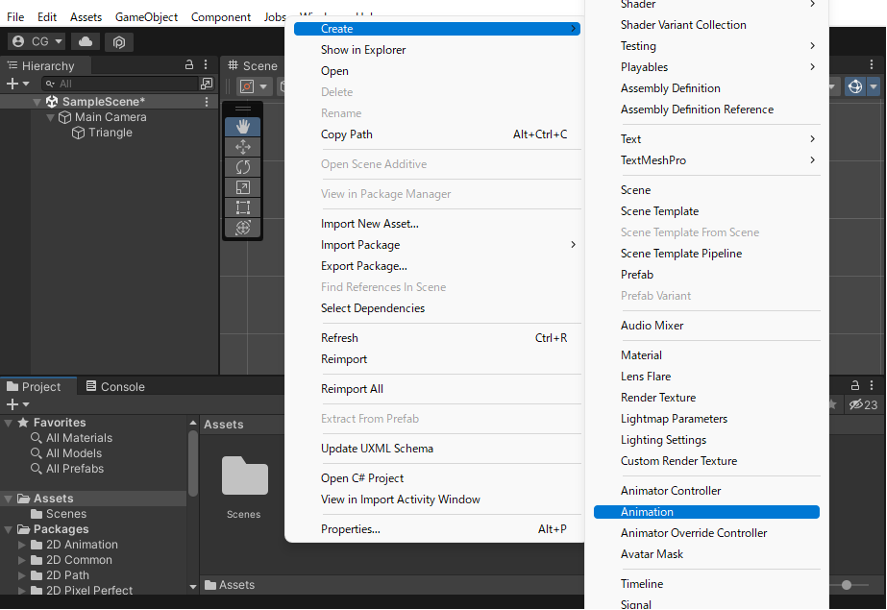Toggle the Hierarchy panel lock
This screenshot has height=610, width=887.
tap(189, 65)
